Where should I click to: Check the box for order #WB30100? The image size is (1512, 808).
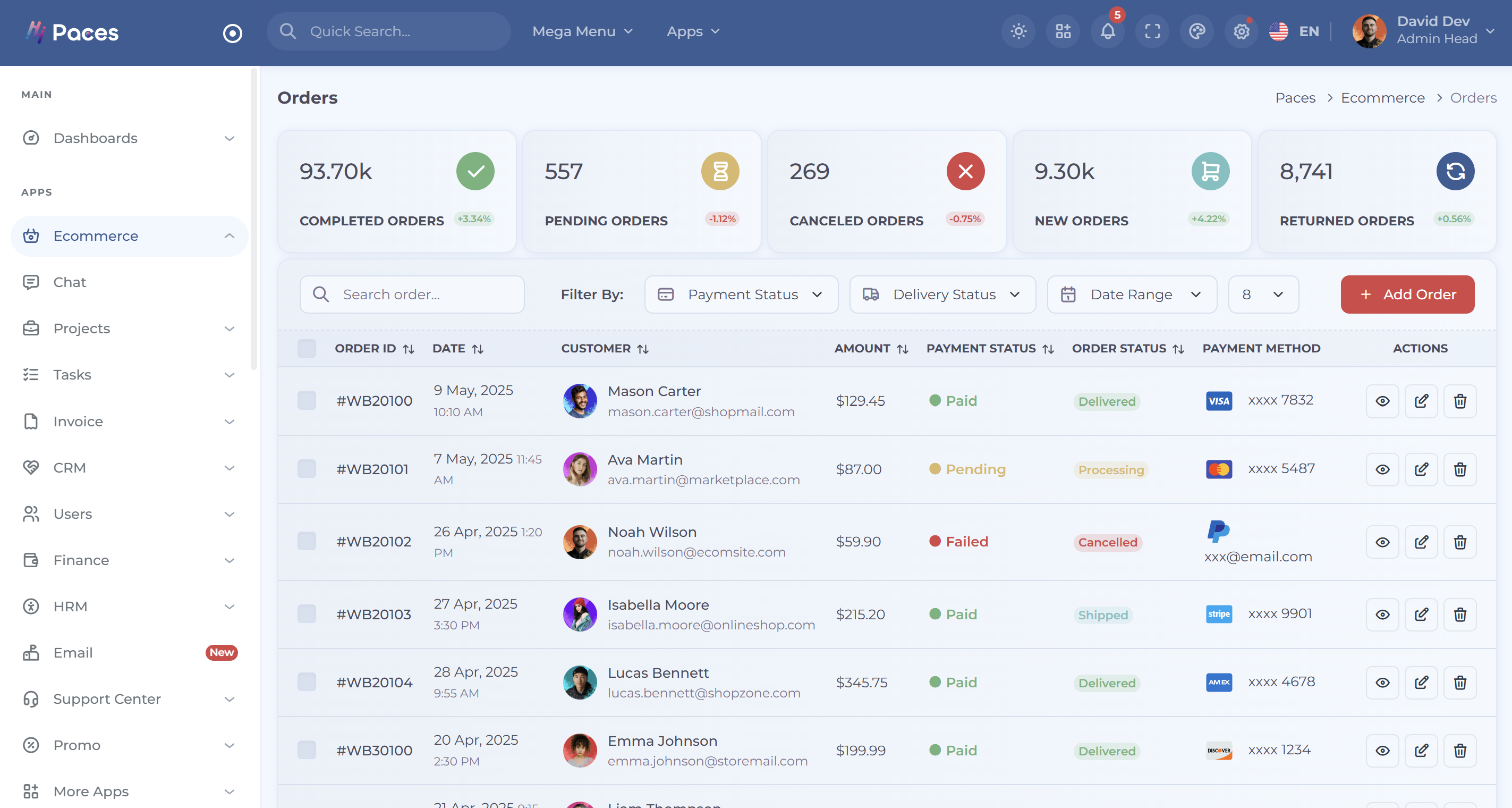click(307, 750)
